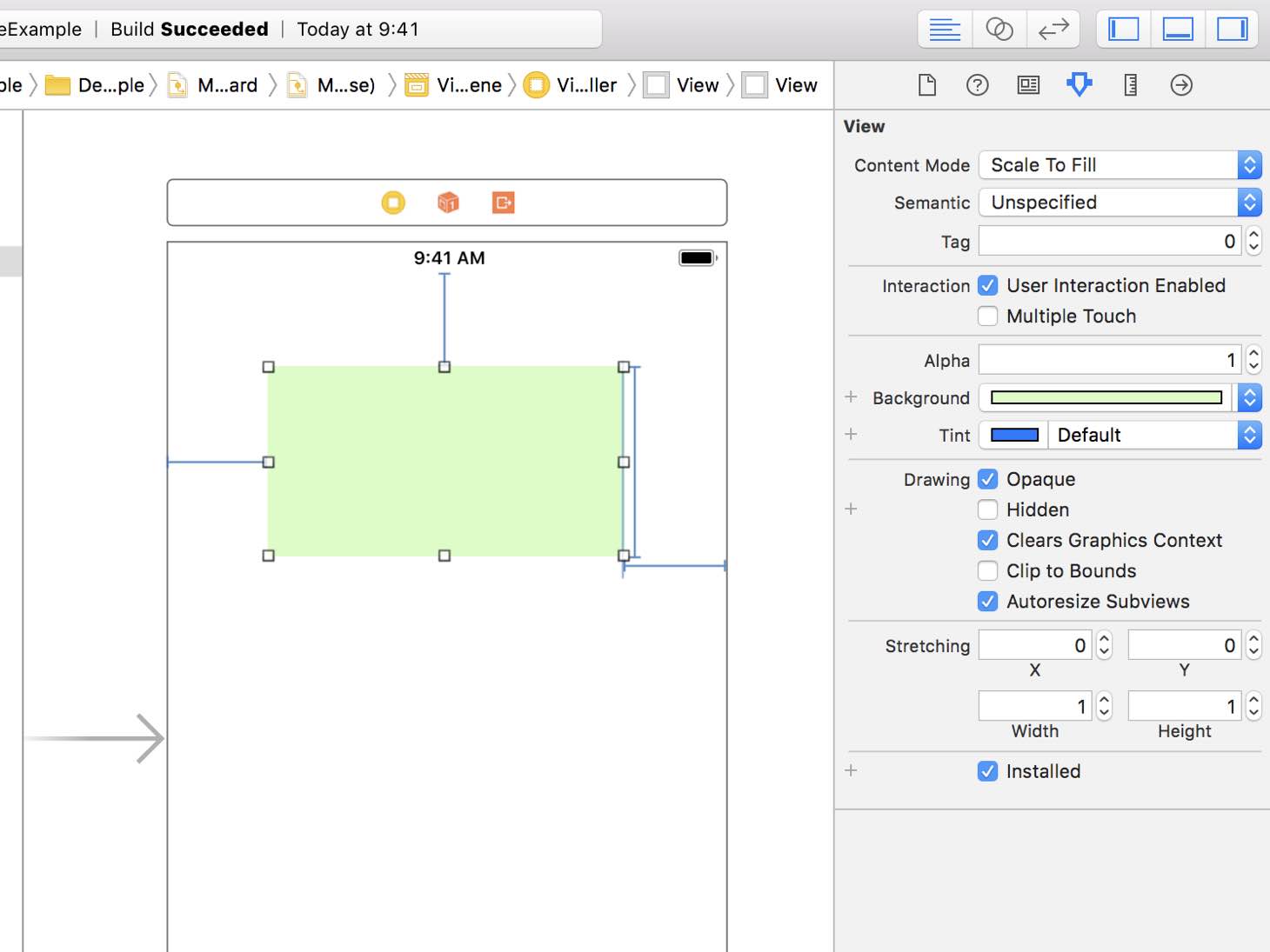Viewport: 1270px width, 952px height.
Task: Select the Exit icon in scene dock
Action: tap(504, 203)
